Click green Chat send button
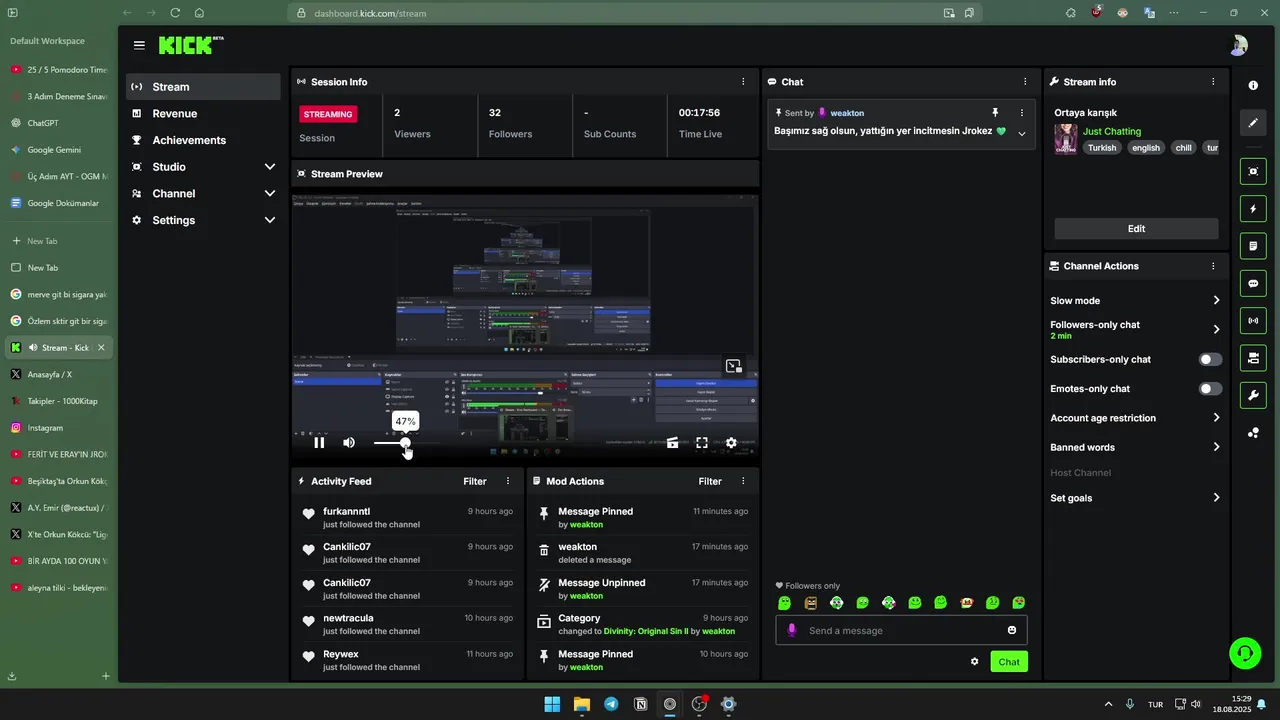Viewport: 1280px width, 720px height. [x=1009, y=662]
